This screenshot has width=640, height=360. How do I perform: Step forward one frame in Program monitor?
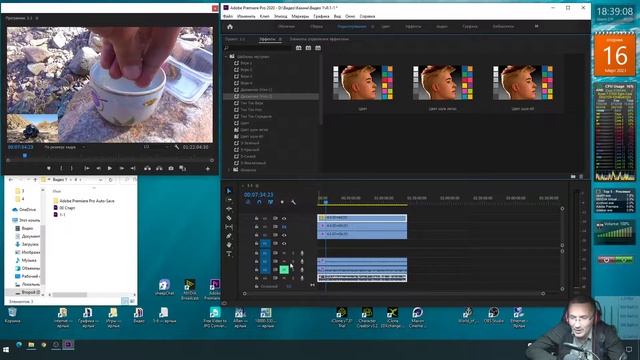click(122, 168)
